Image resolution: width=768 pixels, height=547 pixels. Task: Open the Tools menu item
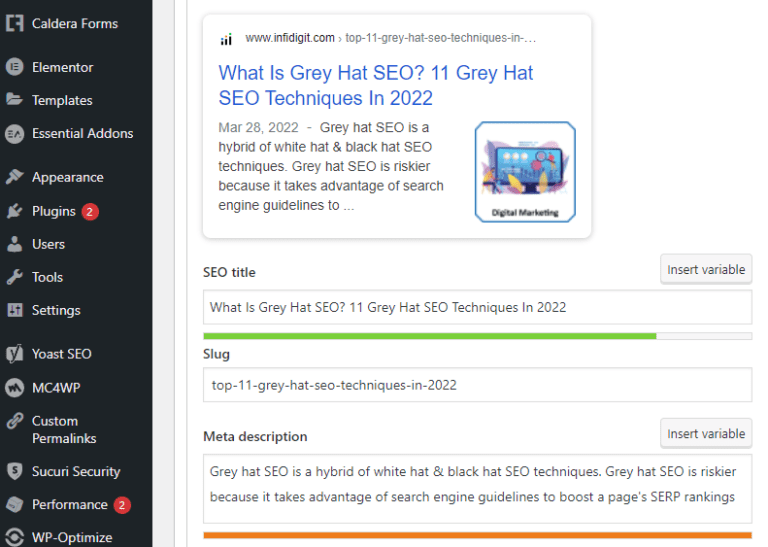[47, 277]
